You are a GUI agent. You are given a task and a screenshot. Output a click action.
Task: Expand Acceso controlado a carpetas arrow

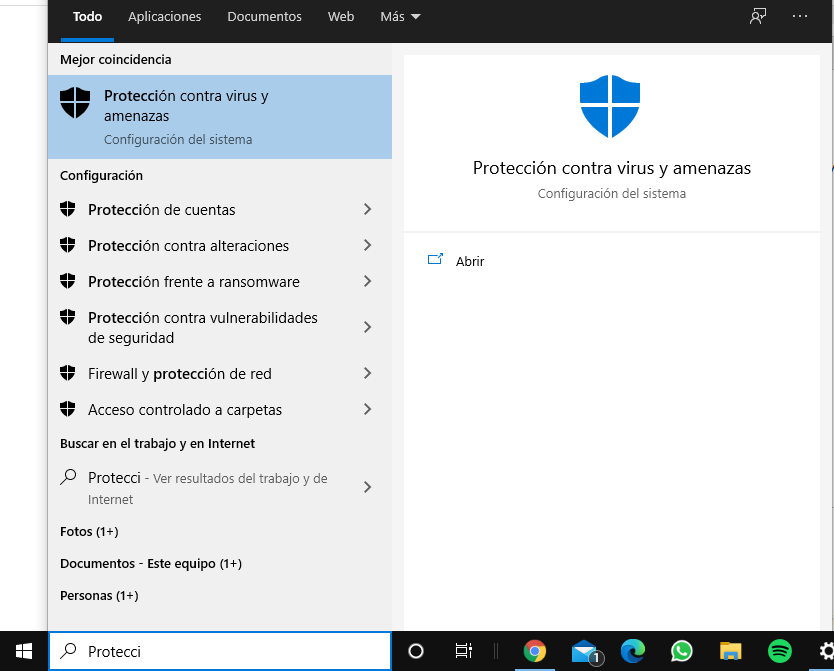pos(367,409)
